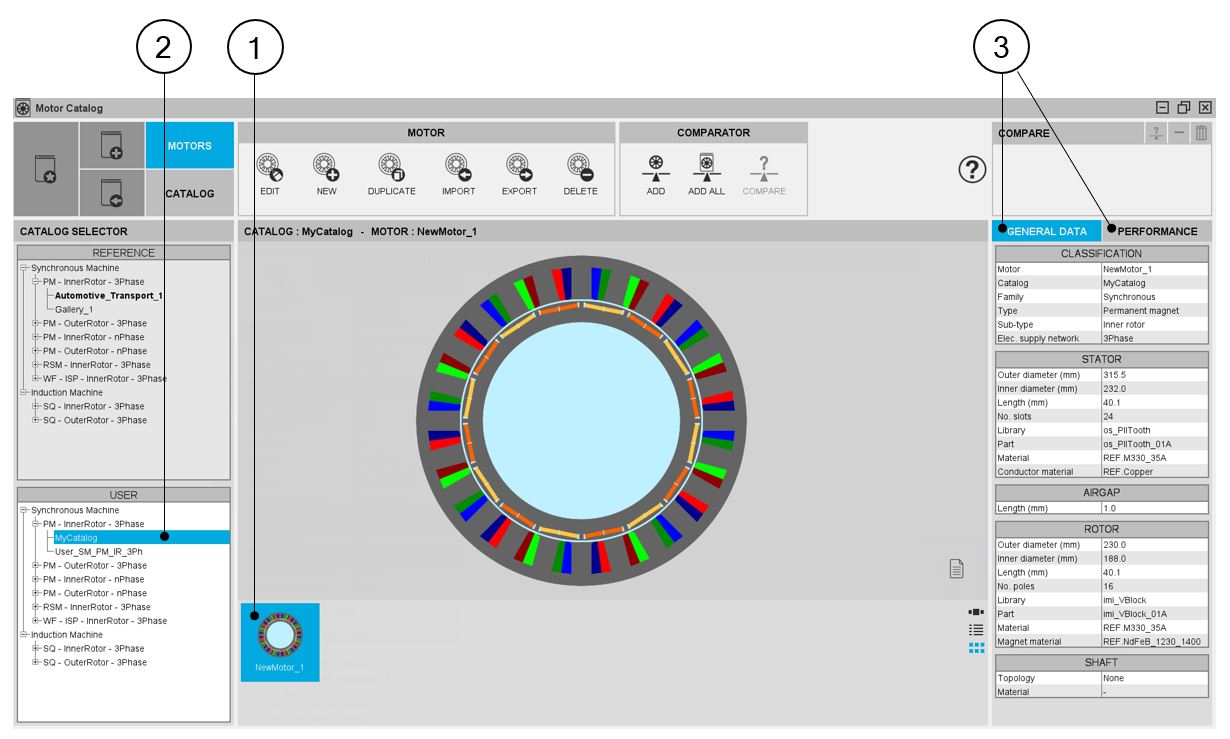
Task: Click the EXPORT motor icon
Action: [x=518, y=167]
